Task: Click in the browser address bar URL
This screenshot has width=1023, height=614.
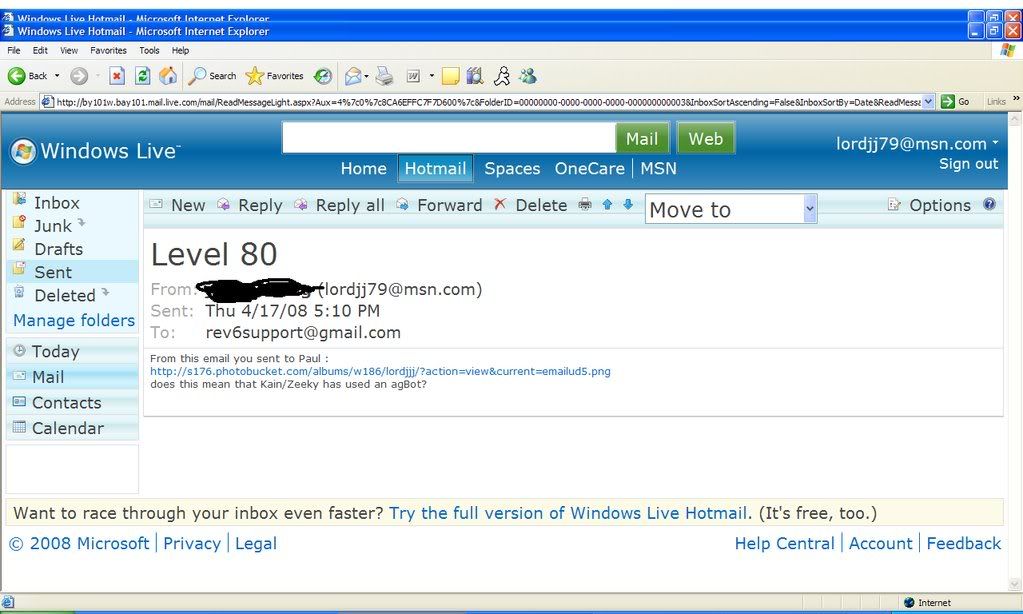Action: (488, 102)
